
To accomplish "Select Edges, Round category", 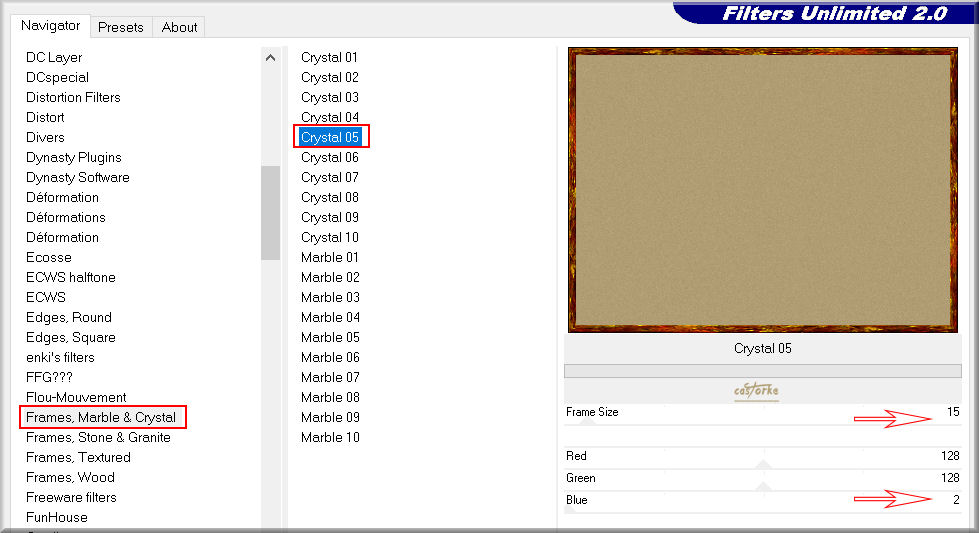I will click(69, 317).
